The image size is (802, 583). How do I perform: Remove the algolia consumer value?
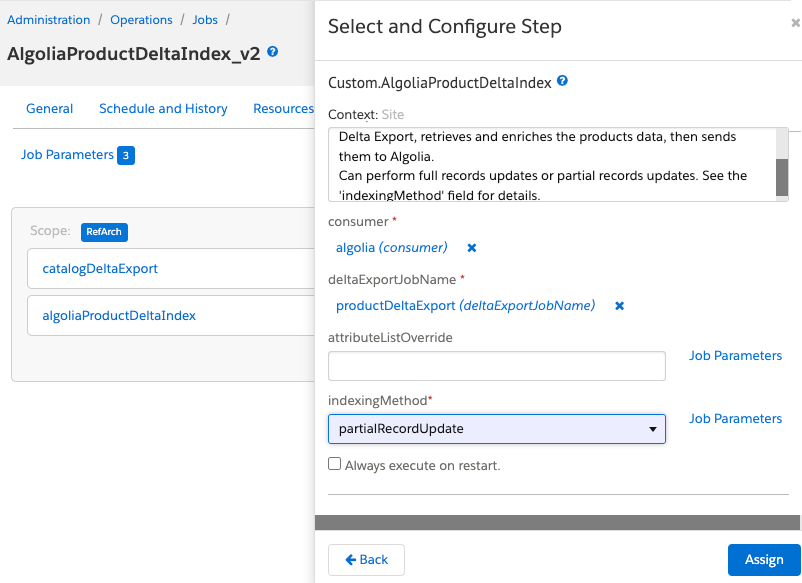click(471, 247)
